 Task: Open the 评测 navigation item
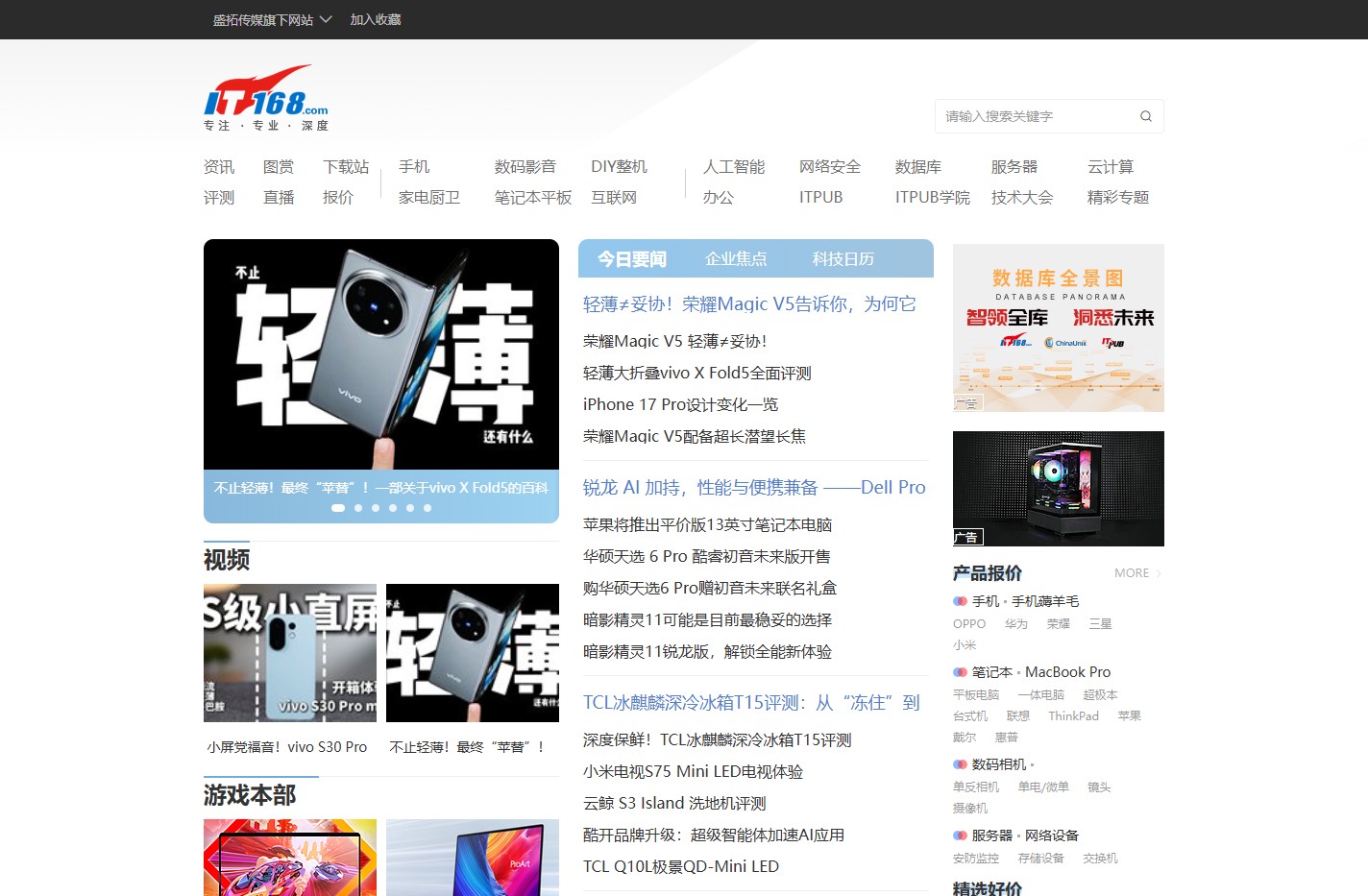pyautogui.click(x=219, y=198)
